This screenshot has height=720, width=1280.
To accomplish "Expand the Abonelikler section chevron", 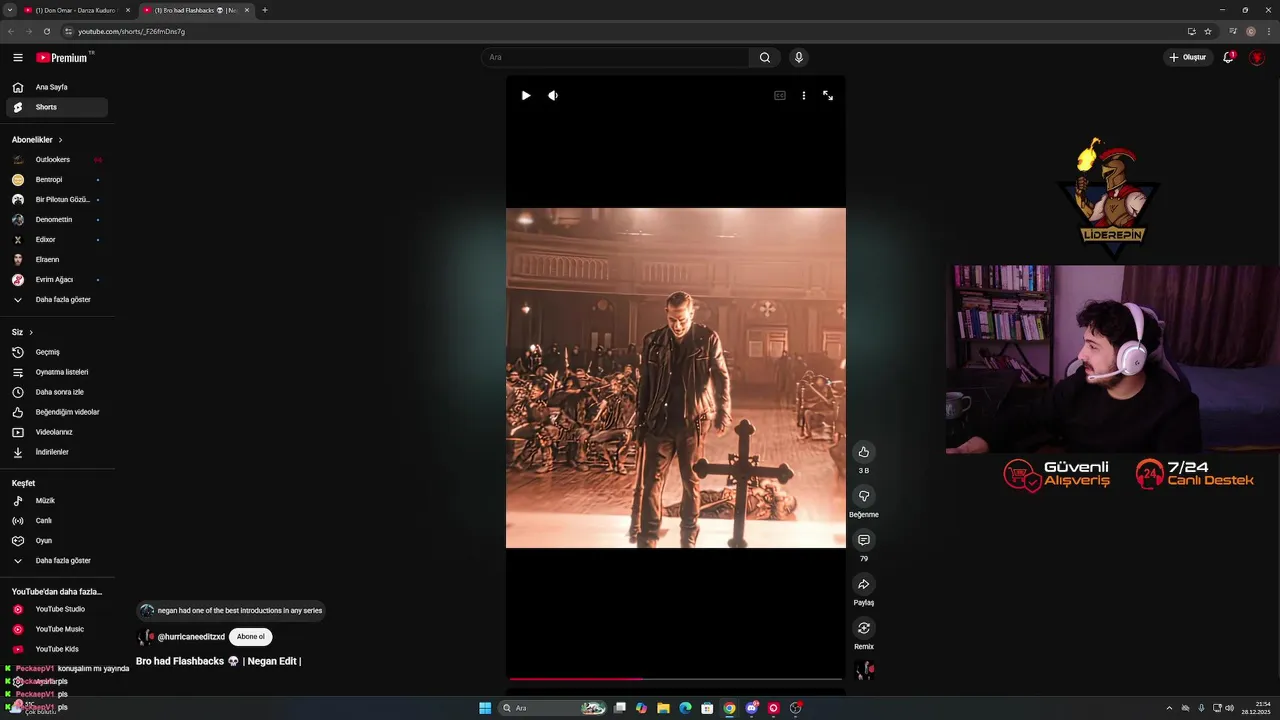I will (x=60, y=140).
